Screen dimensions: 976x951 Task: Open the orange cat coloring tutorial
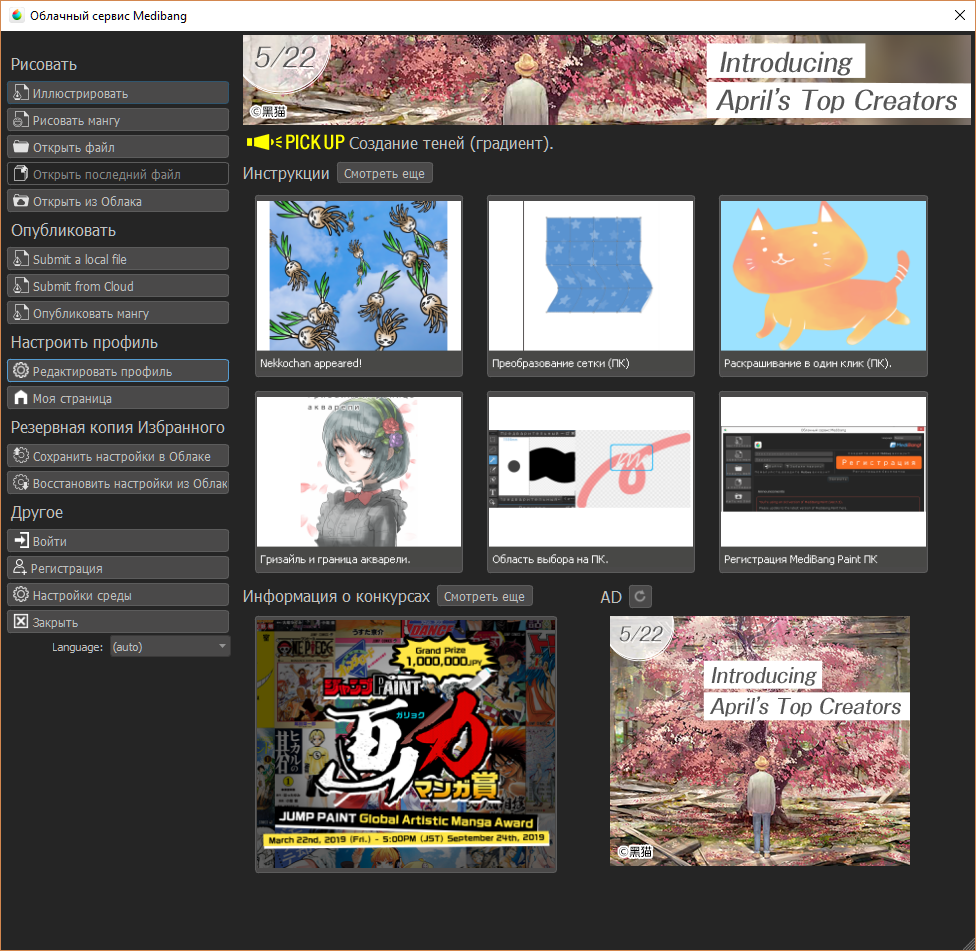point(823,276)
